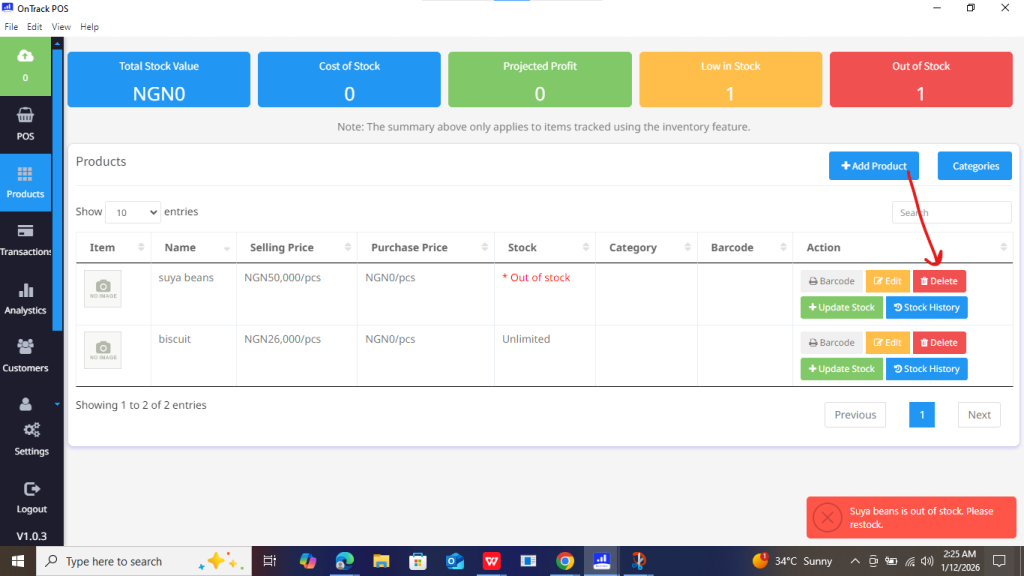
Task: Open Google Chrome from the taskbar
Action: click(x=565, y=561)
